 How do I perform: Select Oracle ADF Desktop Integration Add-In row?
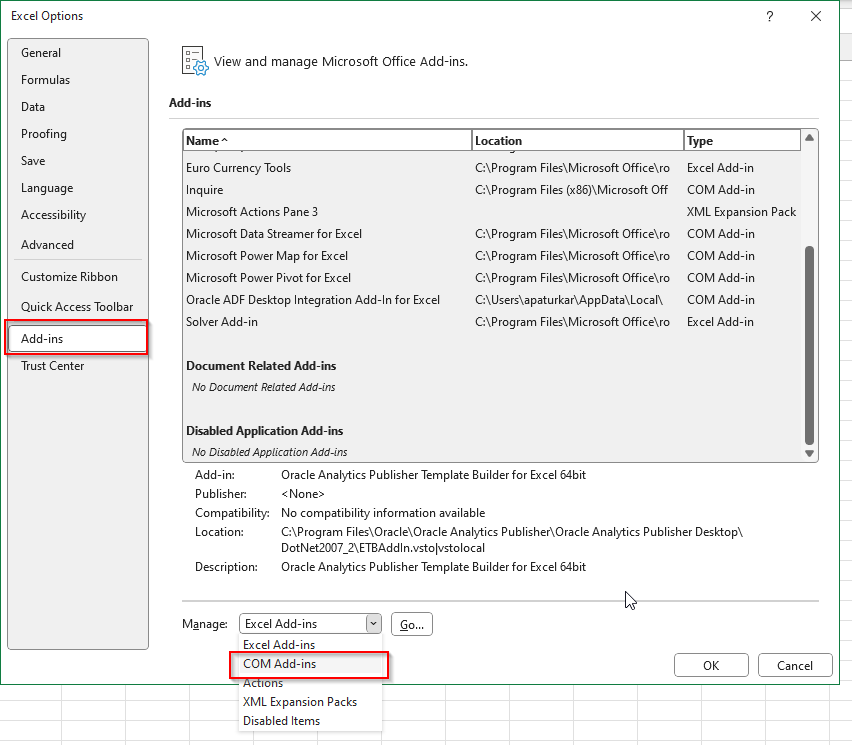tap(492, 300)
